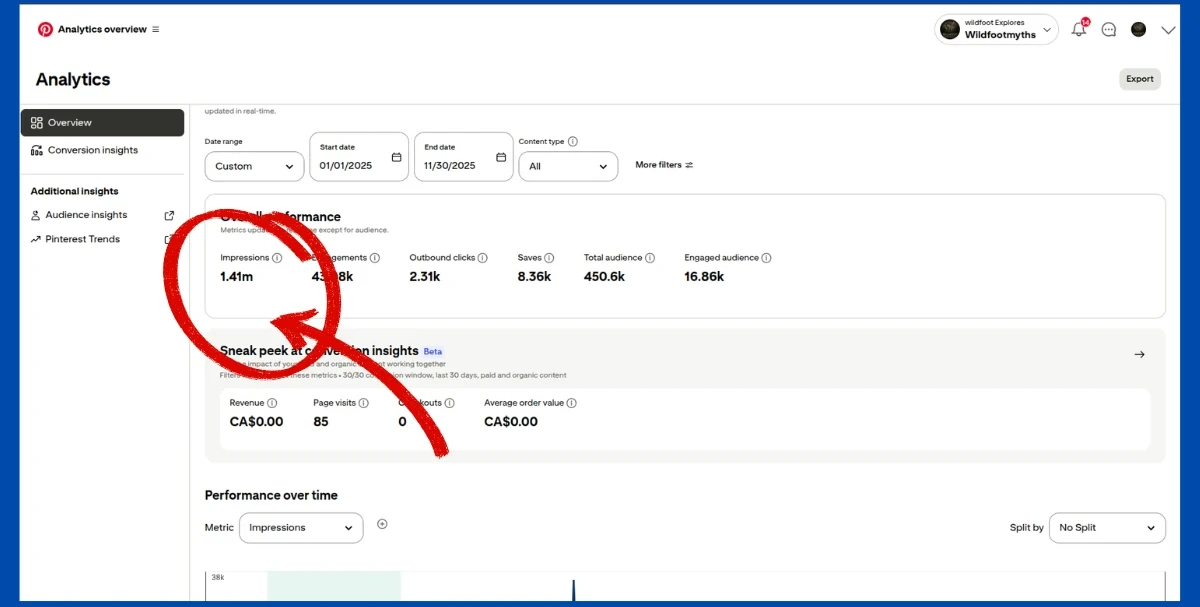Open the messages chat bubble icon

[1108, 30]
